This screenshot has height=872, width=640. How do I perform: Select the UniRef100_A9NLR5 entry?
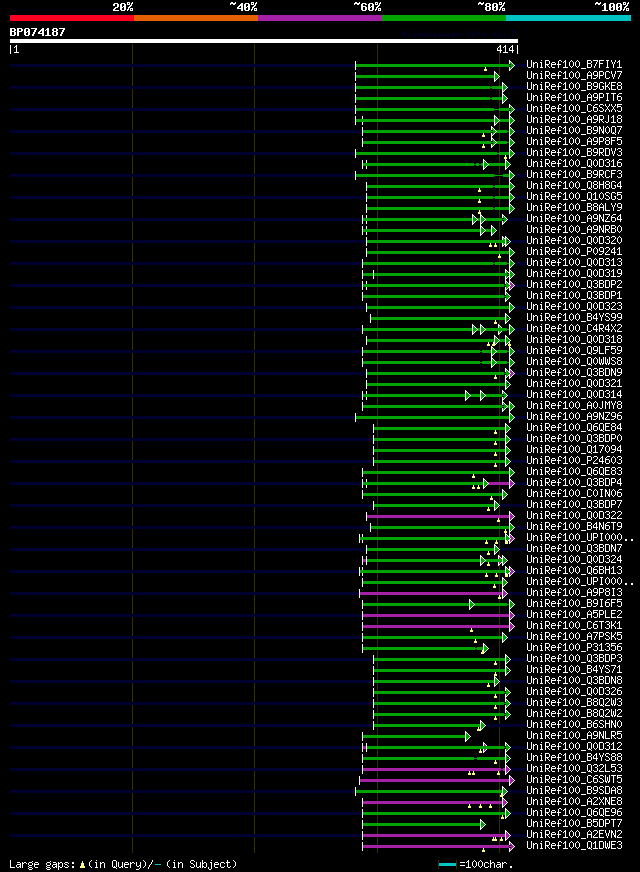(x=574, y=736)
